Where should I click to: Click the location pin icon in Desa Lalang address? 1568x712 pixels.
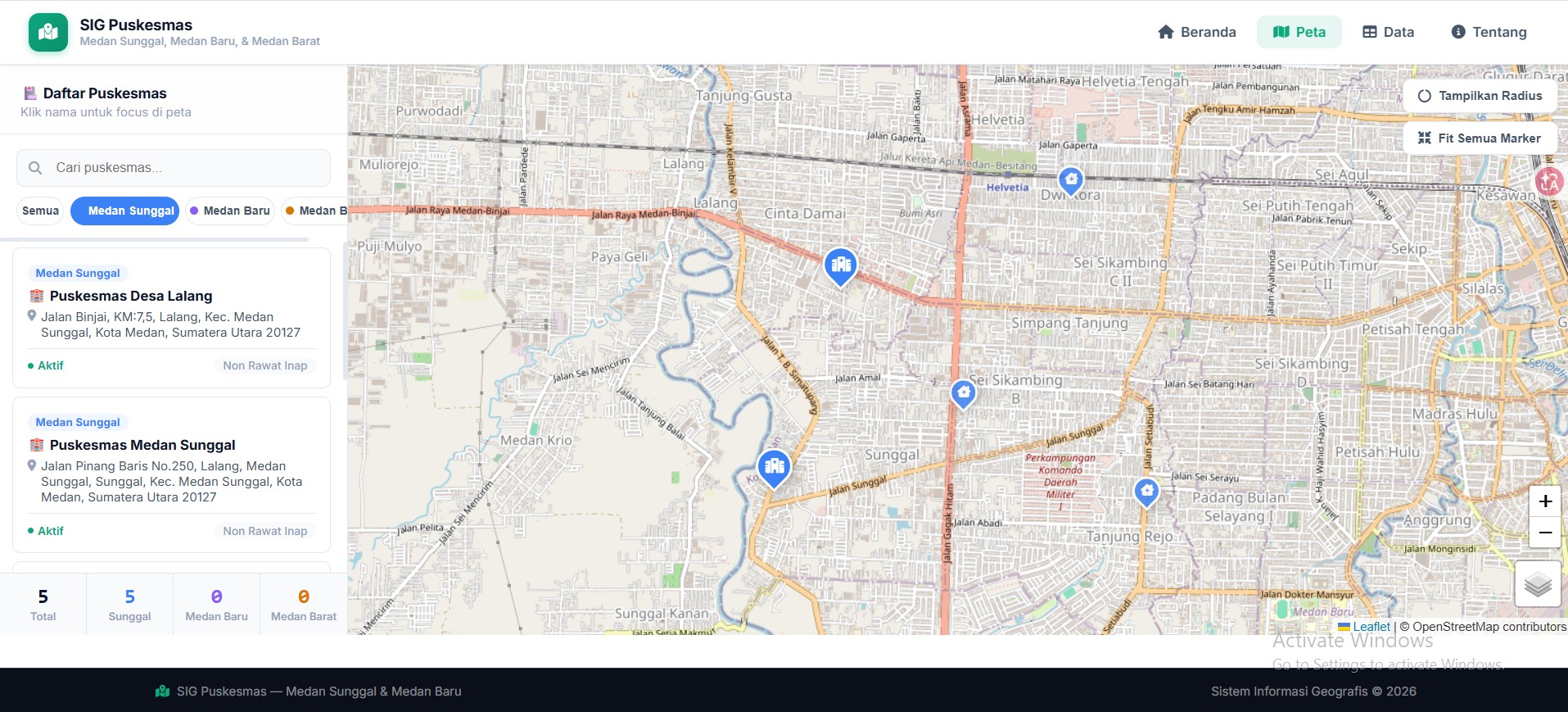tap(32, 316)
